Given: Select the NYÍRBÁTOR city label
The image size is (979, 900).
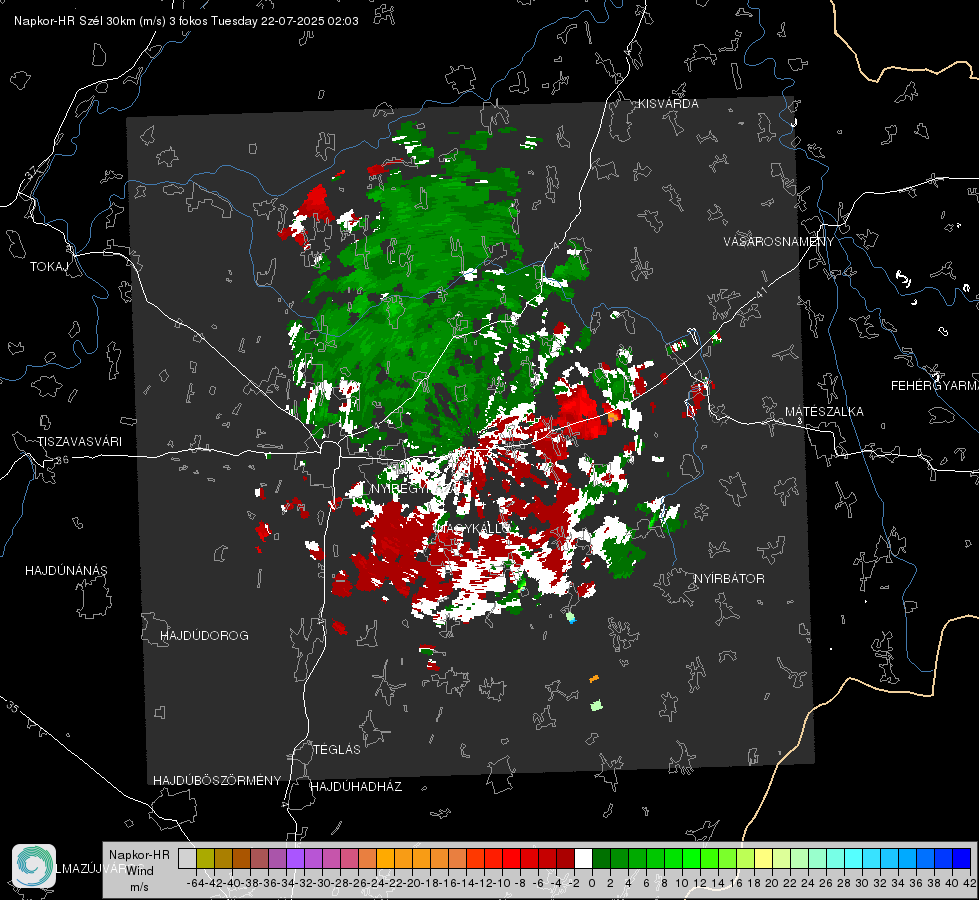Looking at the screenshot, I should click(729, 578).
